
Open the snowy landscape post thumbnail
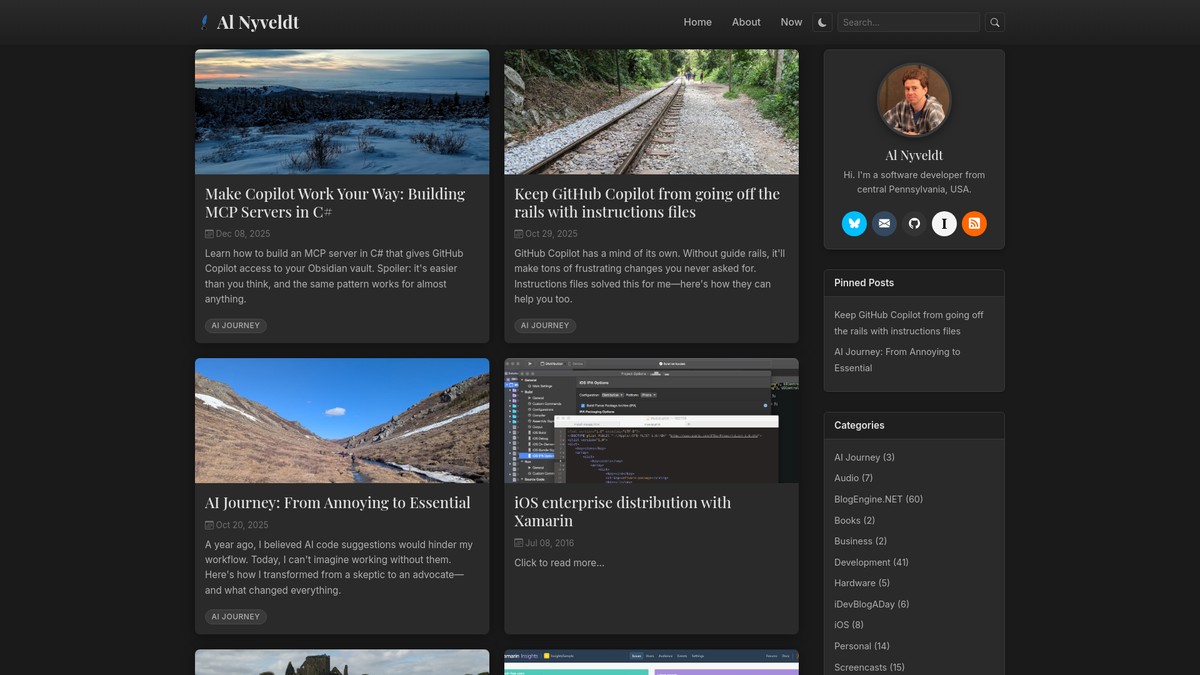[342, 112]
